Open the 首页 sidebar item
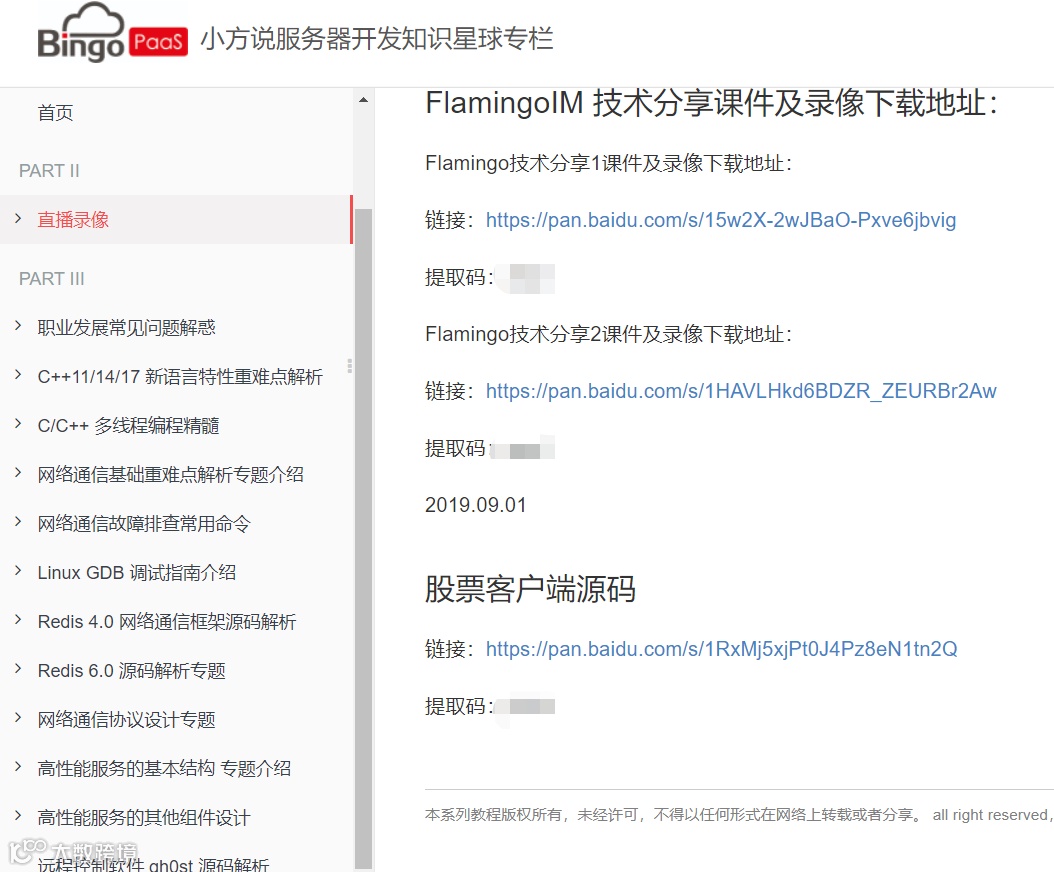 (55, 113)
